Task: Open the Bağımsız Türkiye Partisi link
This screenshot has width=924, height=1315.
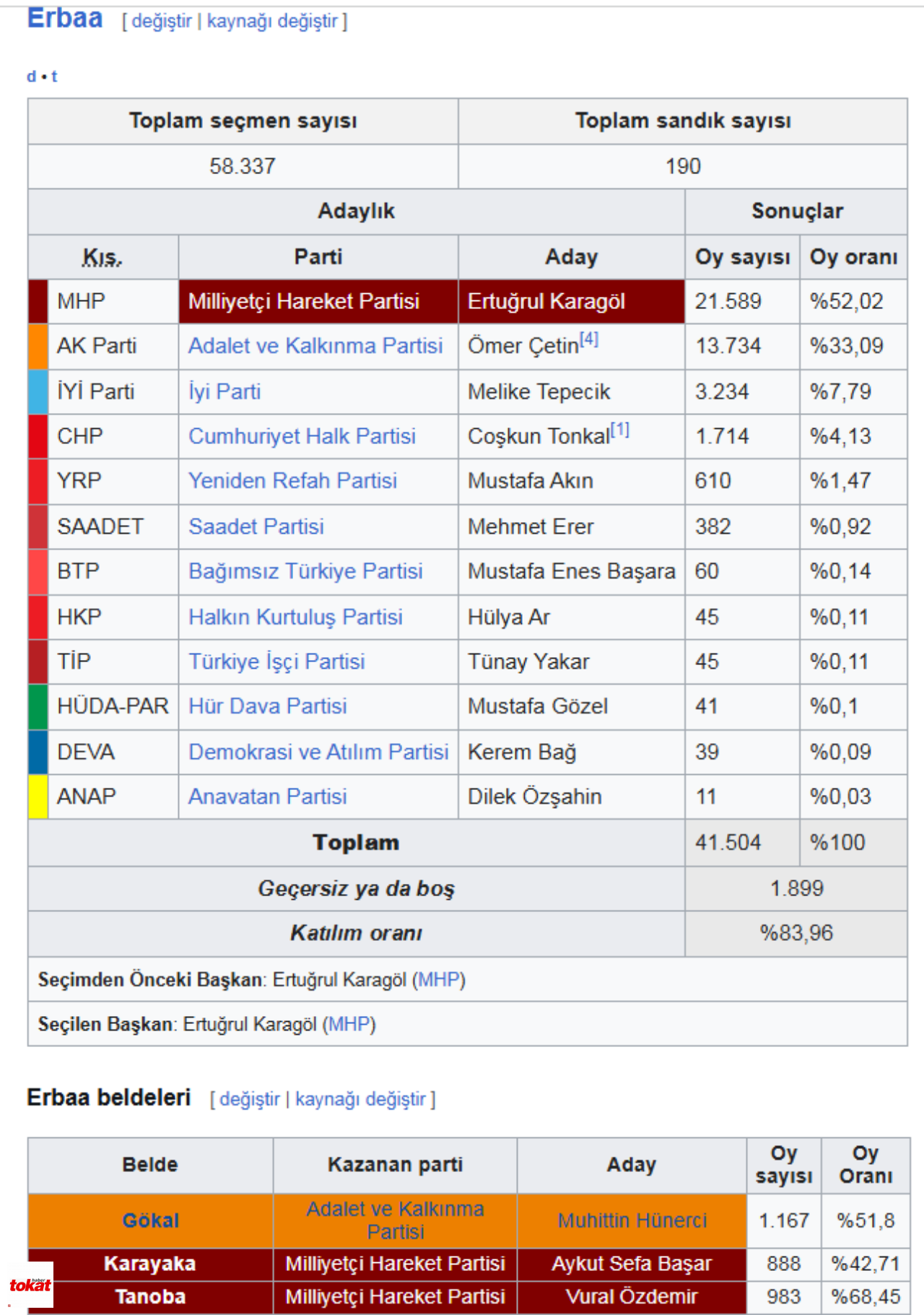Action: click(x=305, y=571)
